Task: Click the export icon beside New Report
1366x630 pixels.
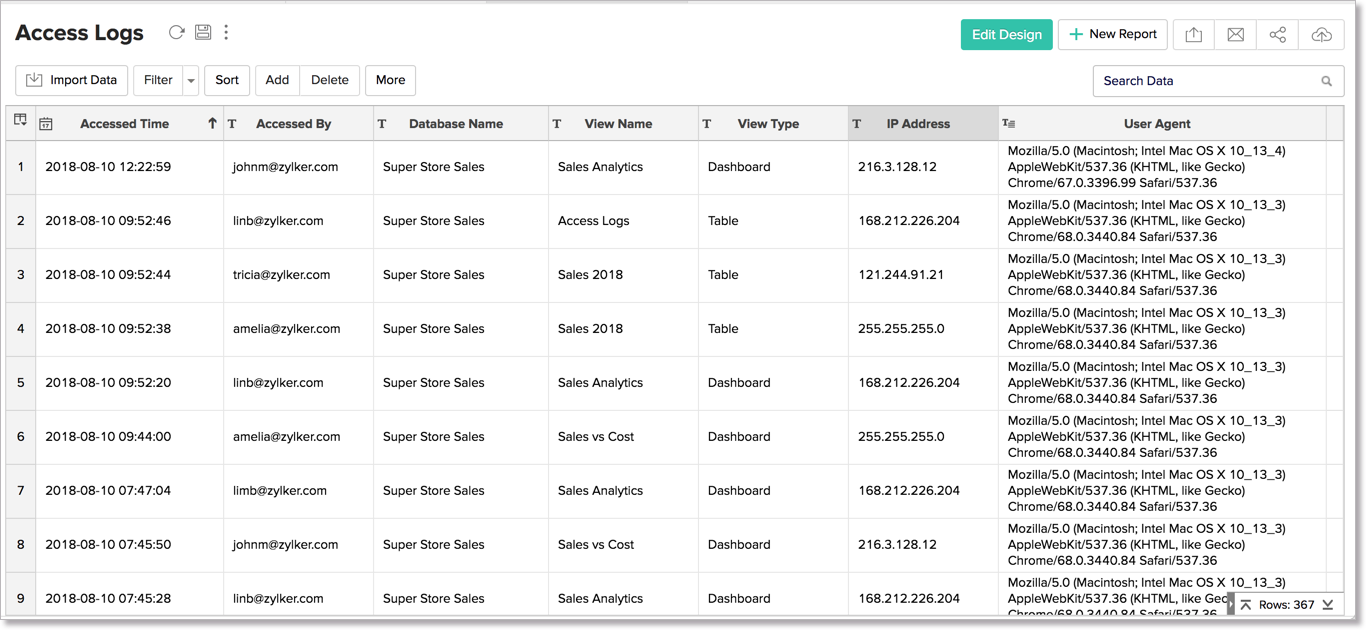Action: (x=1194, y=35)
